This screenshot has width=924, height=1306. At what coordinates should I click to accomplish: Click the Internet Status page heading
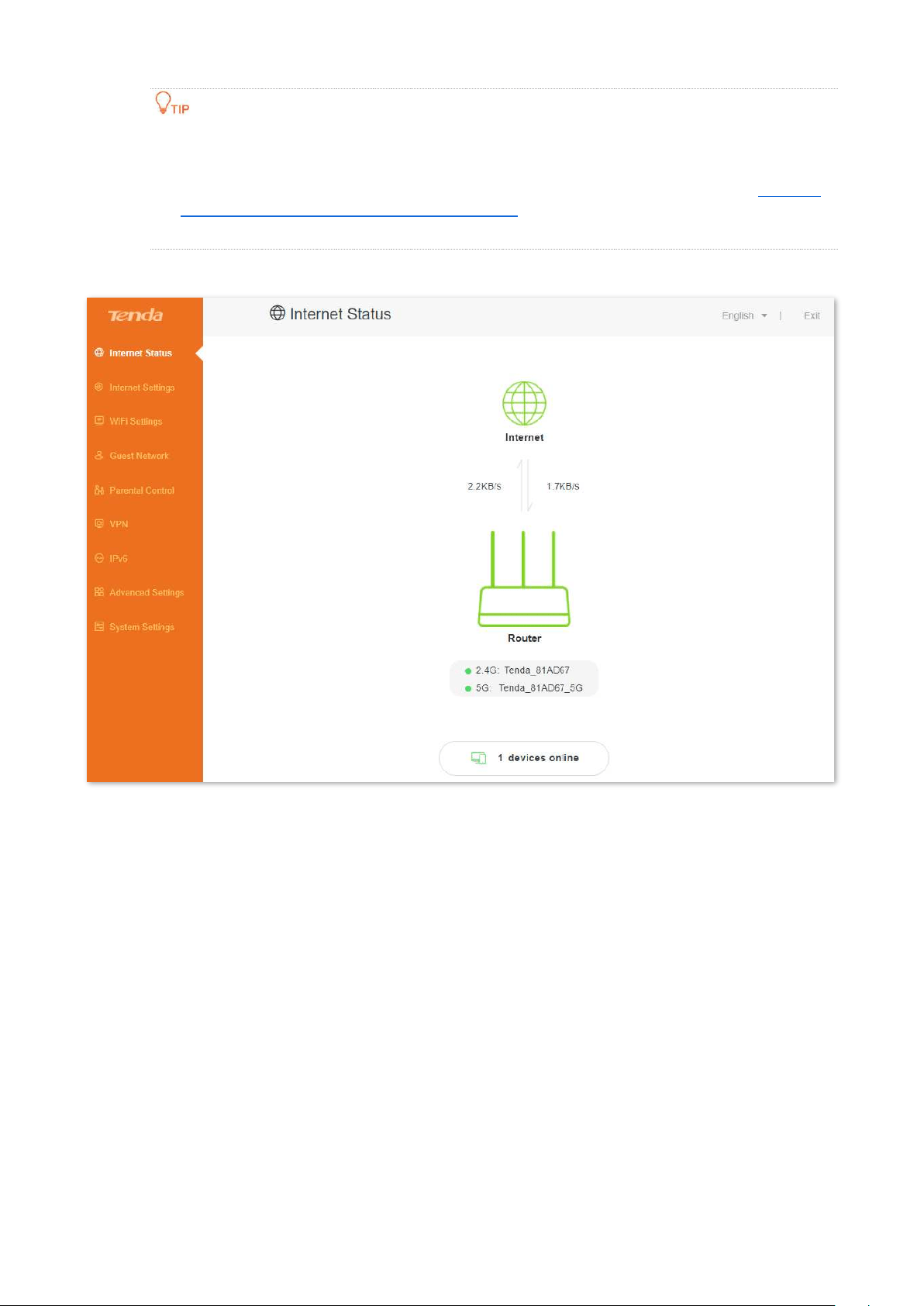coord(340,314)
